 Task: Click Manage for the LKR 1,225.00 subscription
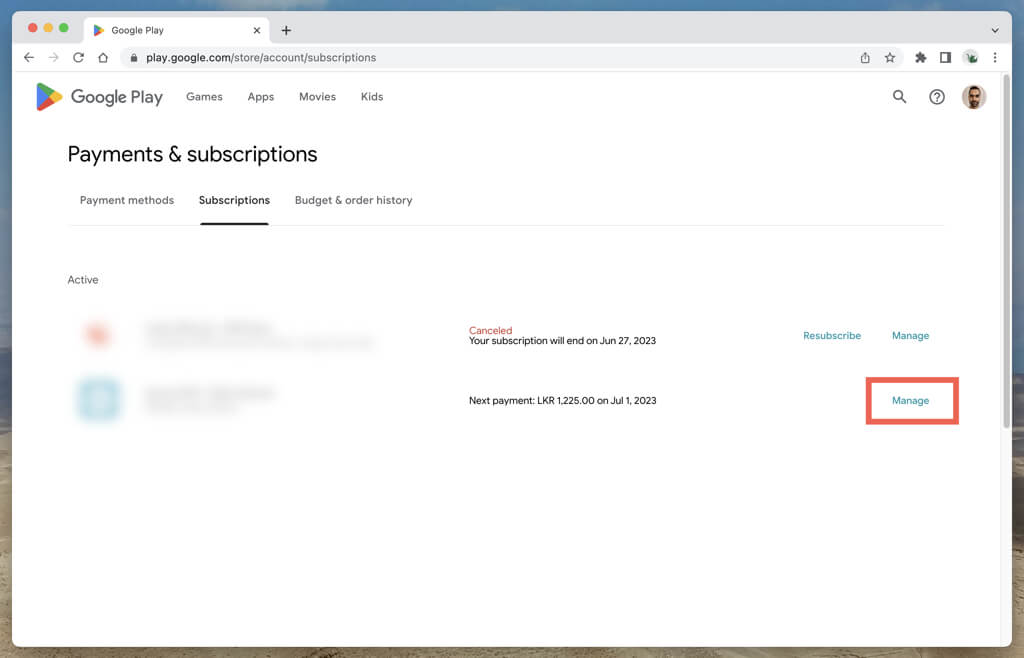(910, 401)
